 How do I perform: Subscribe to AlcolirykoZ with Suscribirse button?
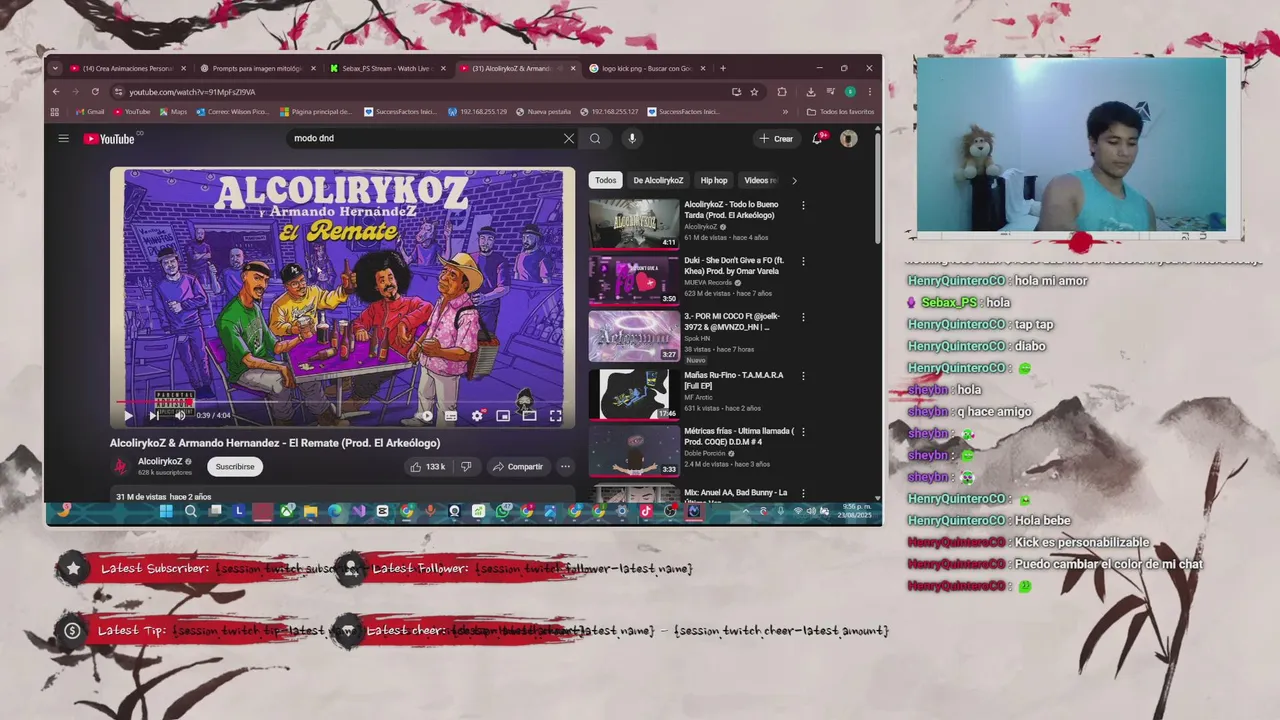click(x=235, y=467)
